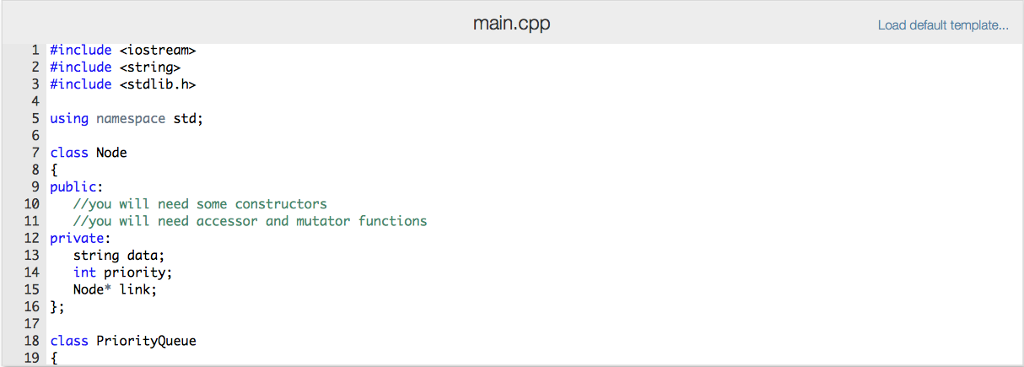The height and width of the screenshot is (367, 1024).
Task: Click line number 7 in gutter
Action: 35,153
